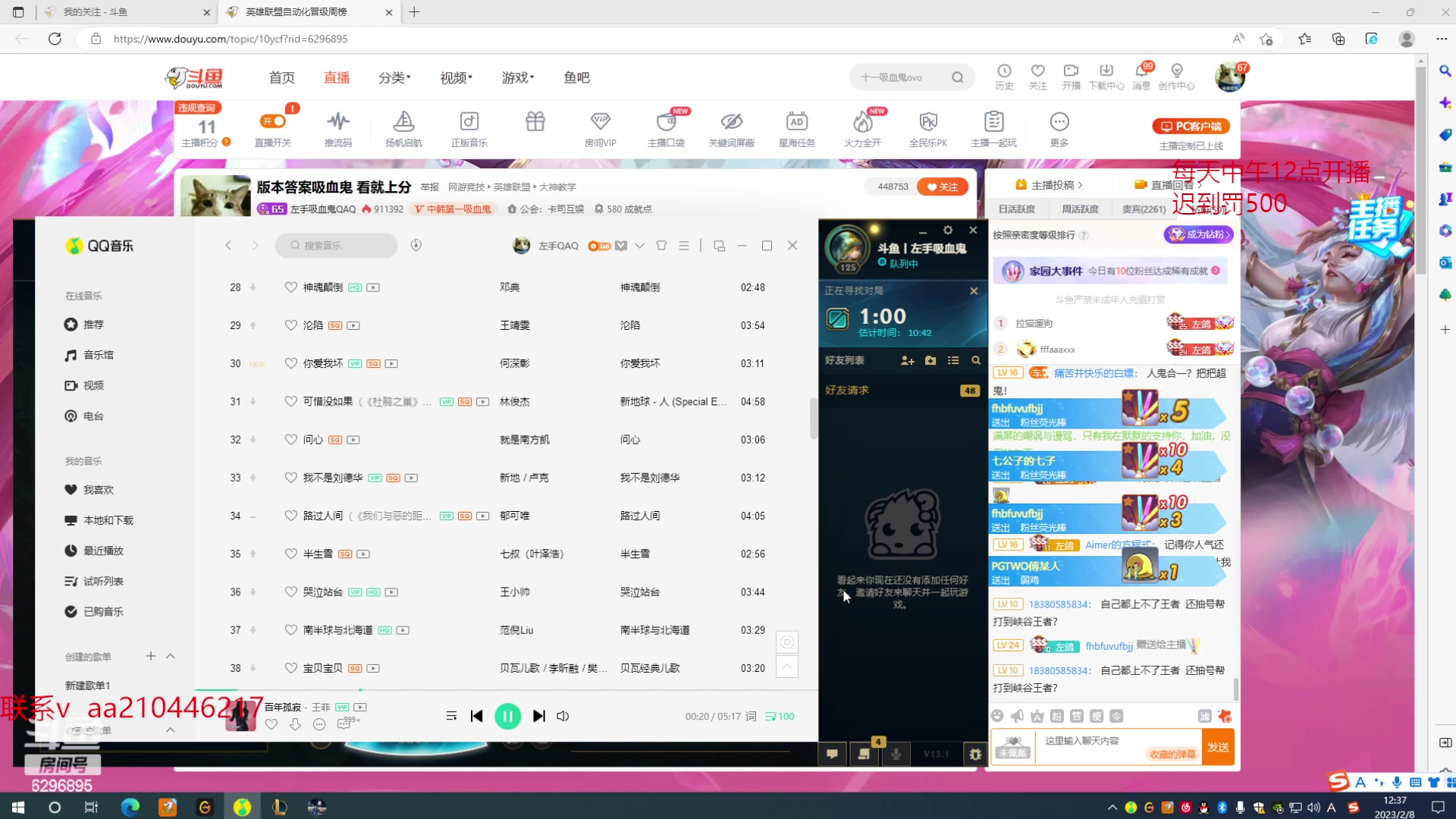The width and height of the screenshot is (1456, 819).
Task: Favorite the song 半生雪
Action: tap(290, 554)
